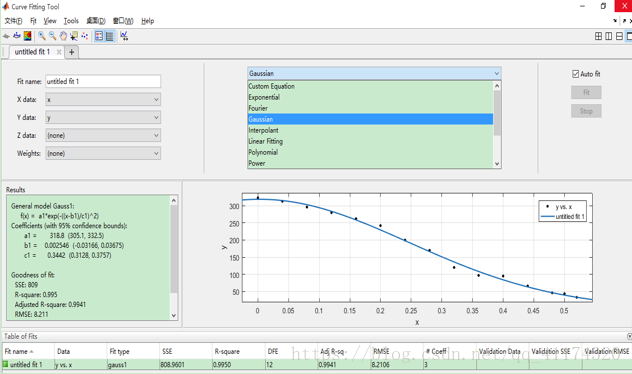Open the Z data dropdown
This screenshot has height=374, width=632.
(103, 135)
